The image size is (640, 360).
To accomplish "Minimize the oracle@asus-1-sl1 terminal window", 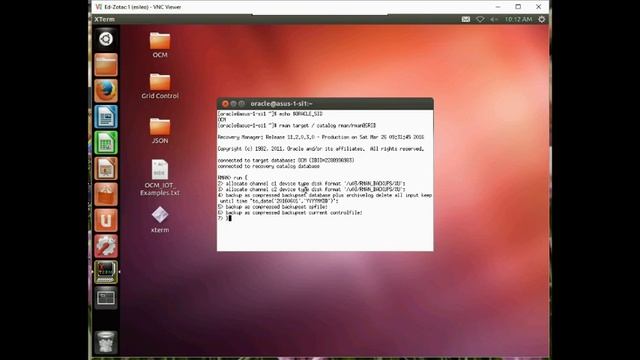I will [x=233, y=104].
